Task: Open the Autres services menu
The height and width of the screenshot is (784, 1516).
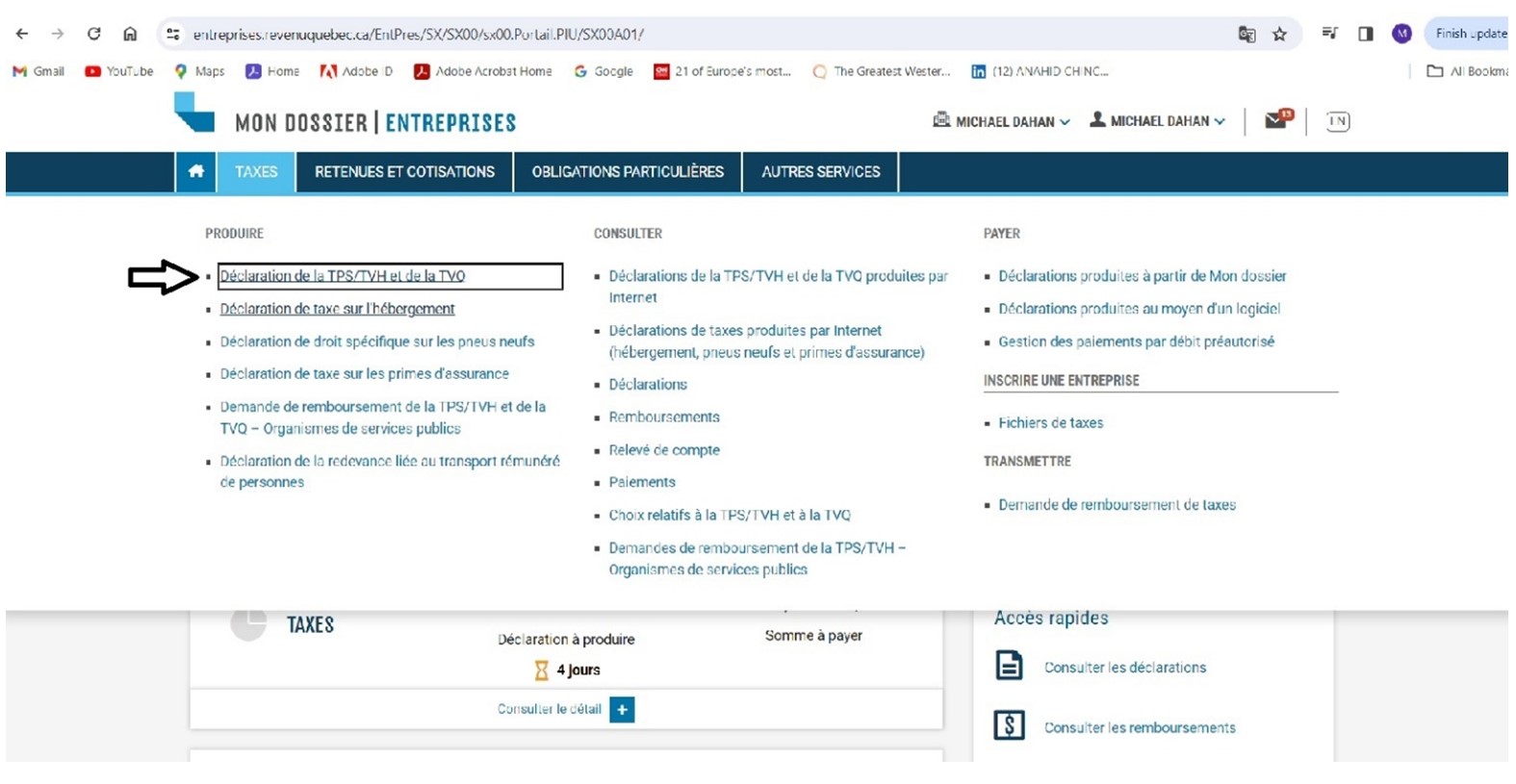Action: pos(820,172)
